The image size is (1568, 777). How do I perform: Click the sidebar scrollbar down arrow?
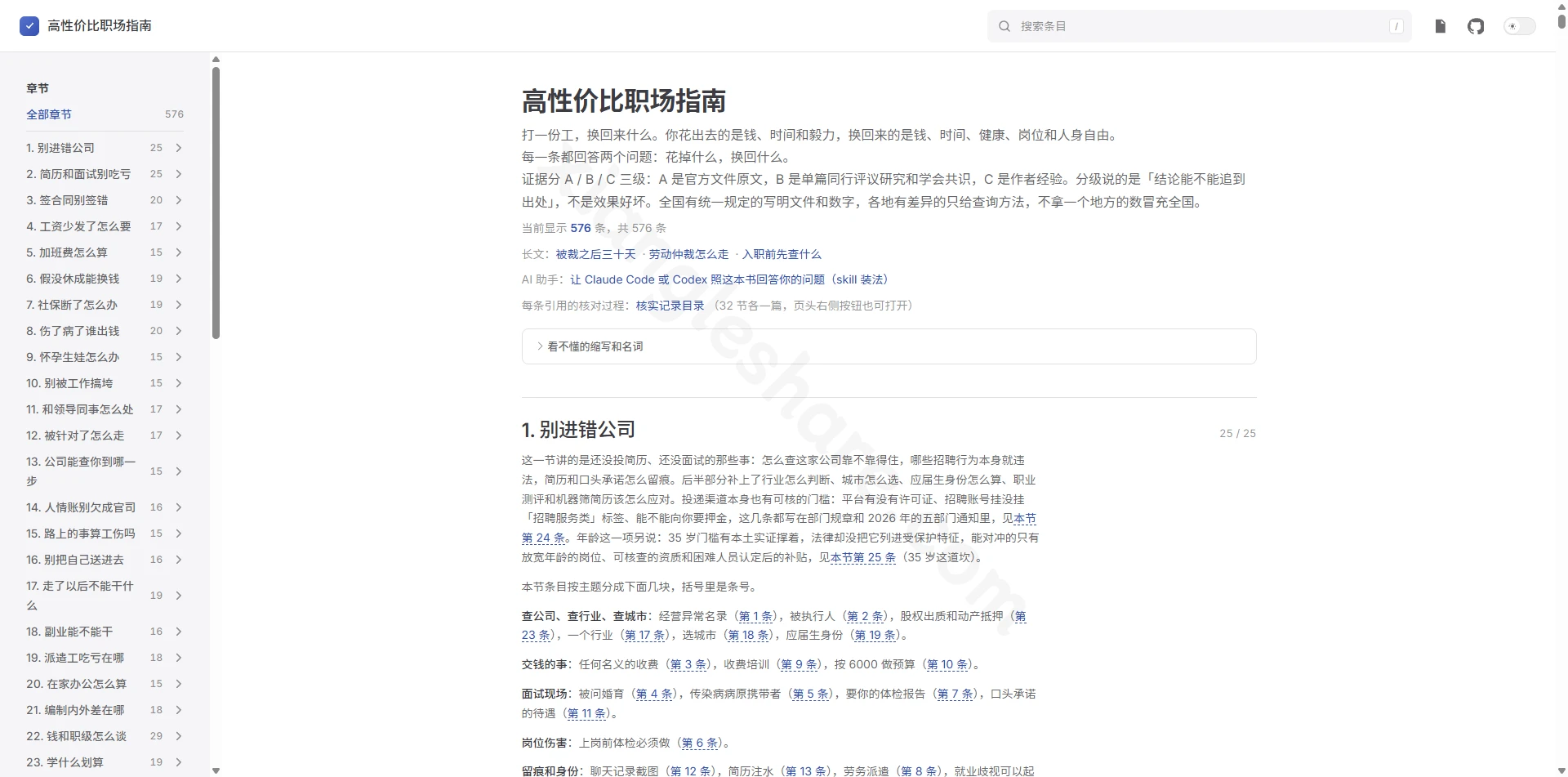coord(216,770)
